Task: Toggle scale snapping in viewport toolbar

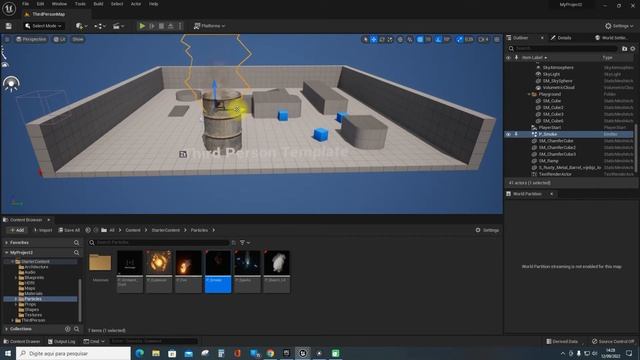Action: (x=460, y=39)
